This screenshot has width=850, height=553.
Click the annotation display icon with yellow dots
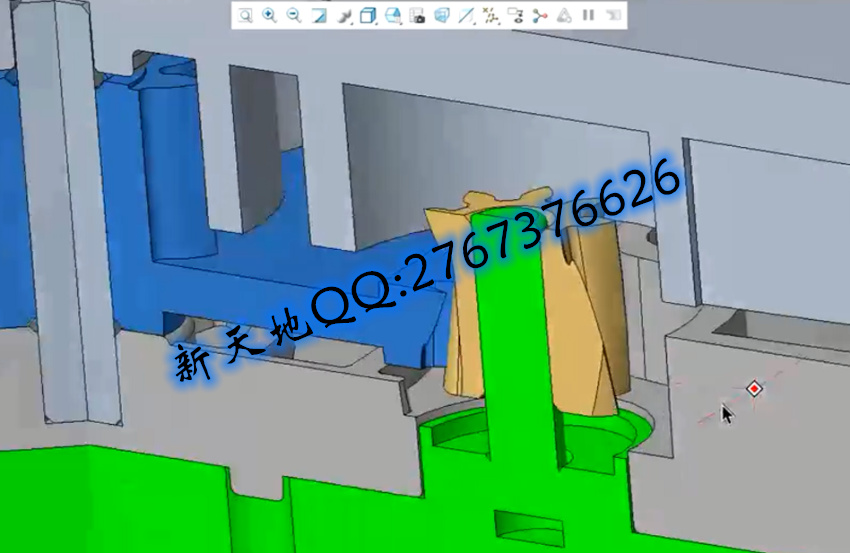click(x=490, y=15)
